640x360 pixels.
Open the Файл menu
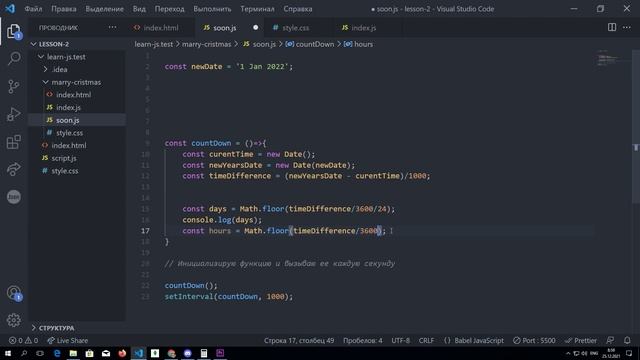33,9
